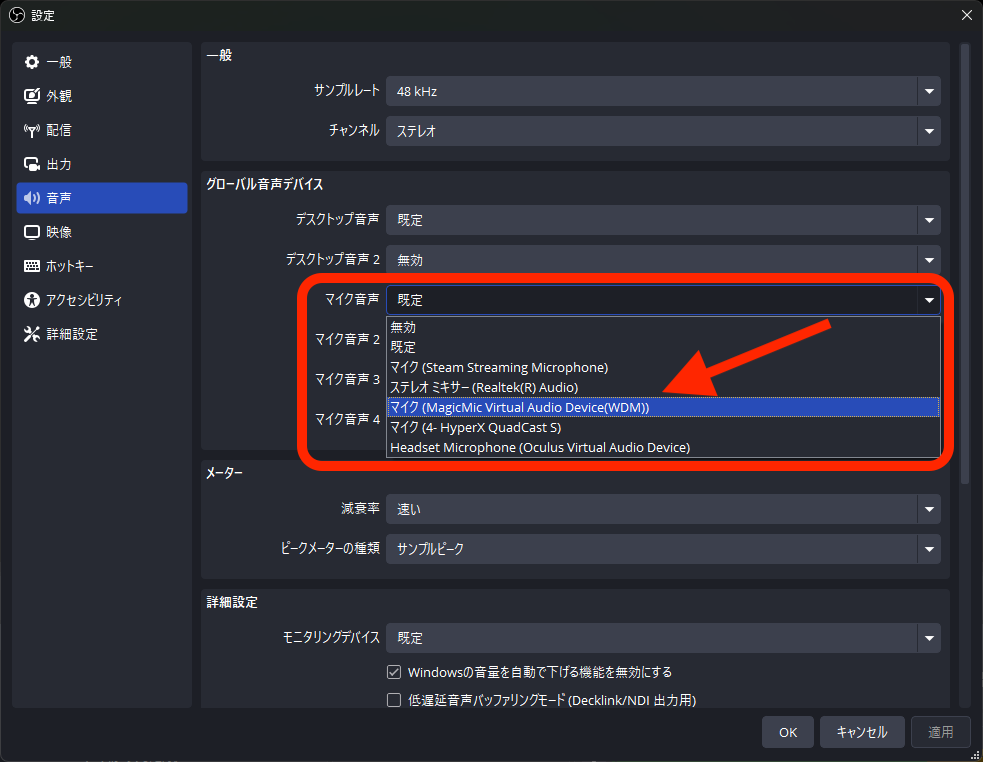Select the 詳細設定 tools icon
Image resolution: width=983 pixels, height=762 pixels.
pyautogui.click(x=31, y=334)
